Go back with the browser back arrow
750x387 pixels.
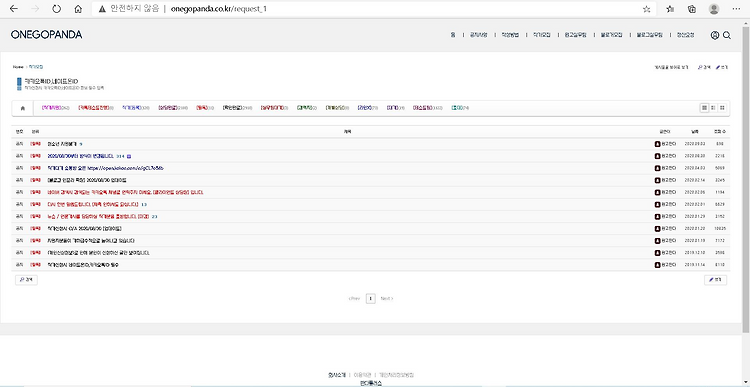pyautogui.click(x=13, y=9)
